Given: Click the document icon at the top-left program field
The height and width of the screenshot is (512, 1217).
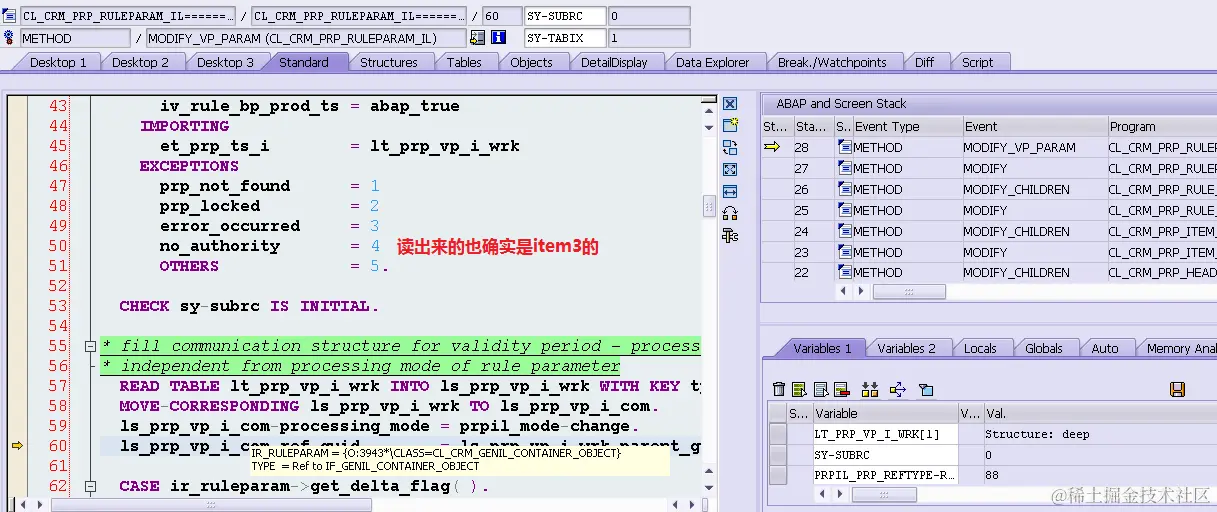Looking at the screenshot, I should [x=9, y=16].
